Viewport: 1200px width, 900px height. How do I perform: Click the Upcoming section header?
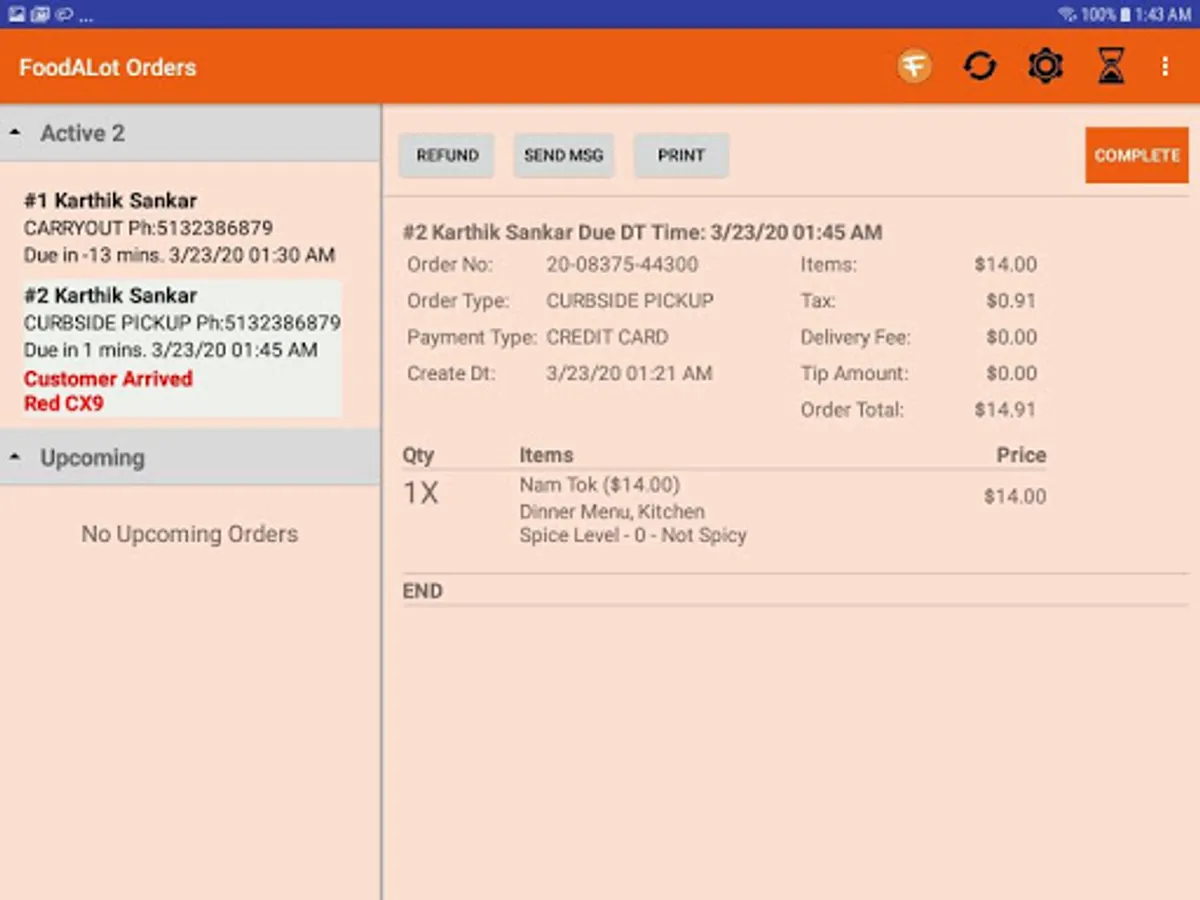[190, 457]
